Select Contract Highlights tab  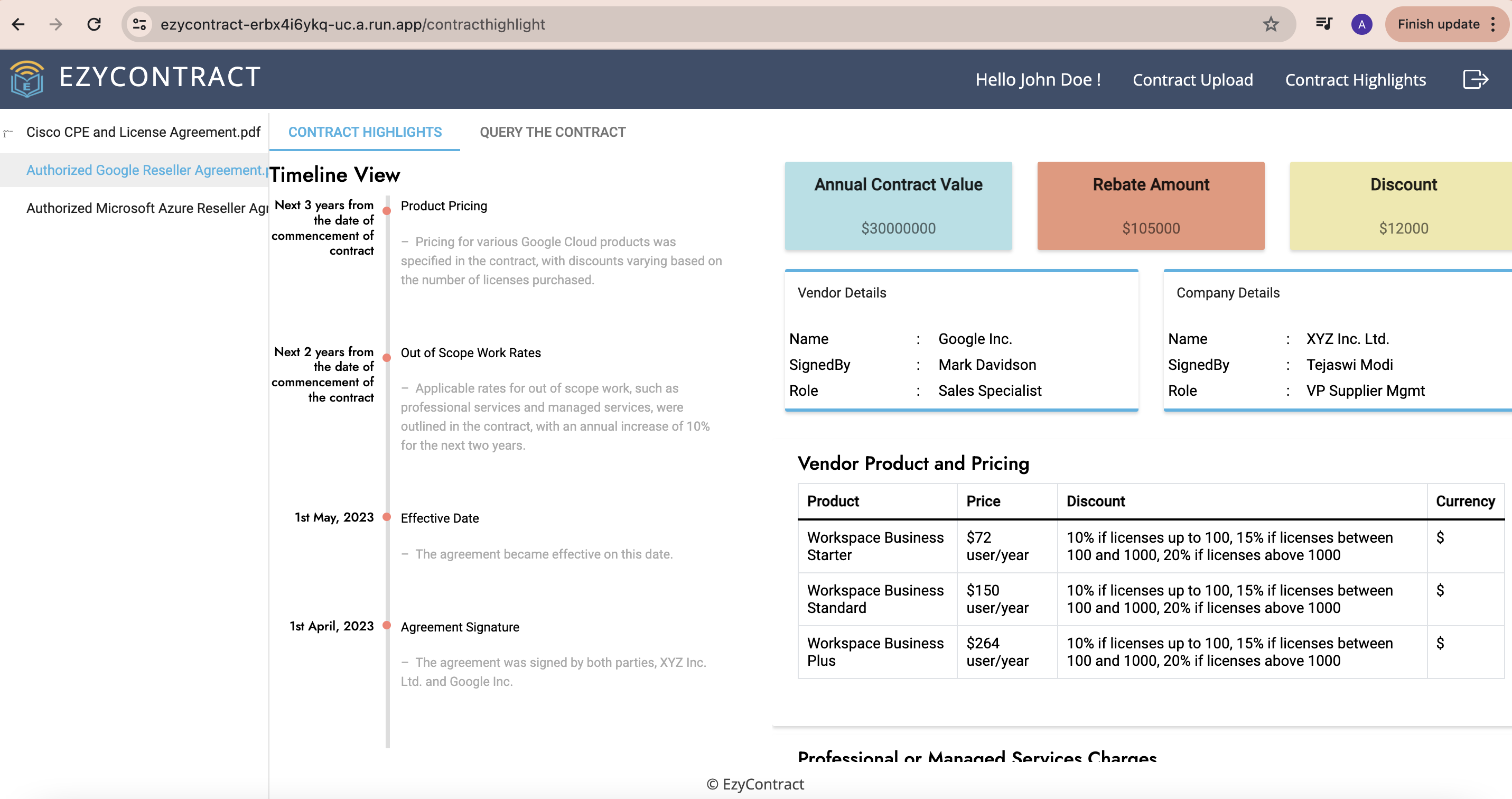click(x=365, y=132)
